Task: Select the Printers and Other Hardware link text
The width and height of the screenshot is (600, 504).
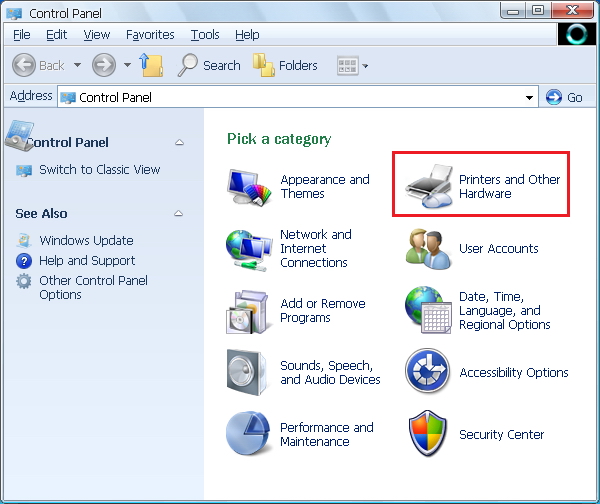Action: [509, 187]
